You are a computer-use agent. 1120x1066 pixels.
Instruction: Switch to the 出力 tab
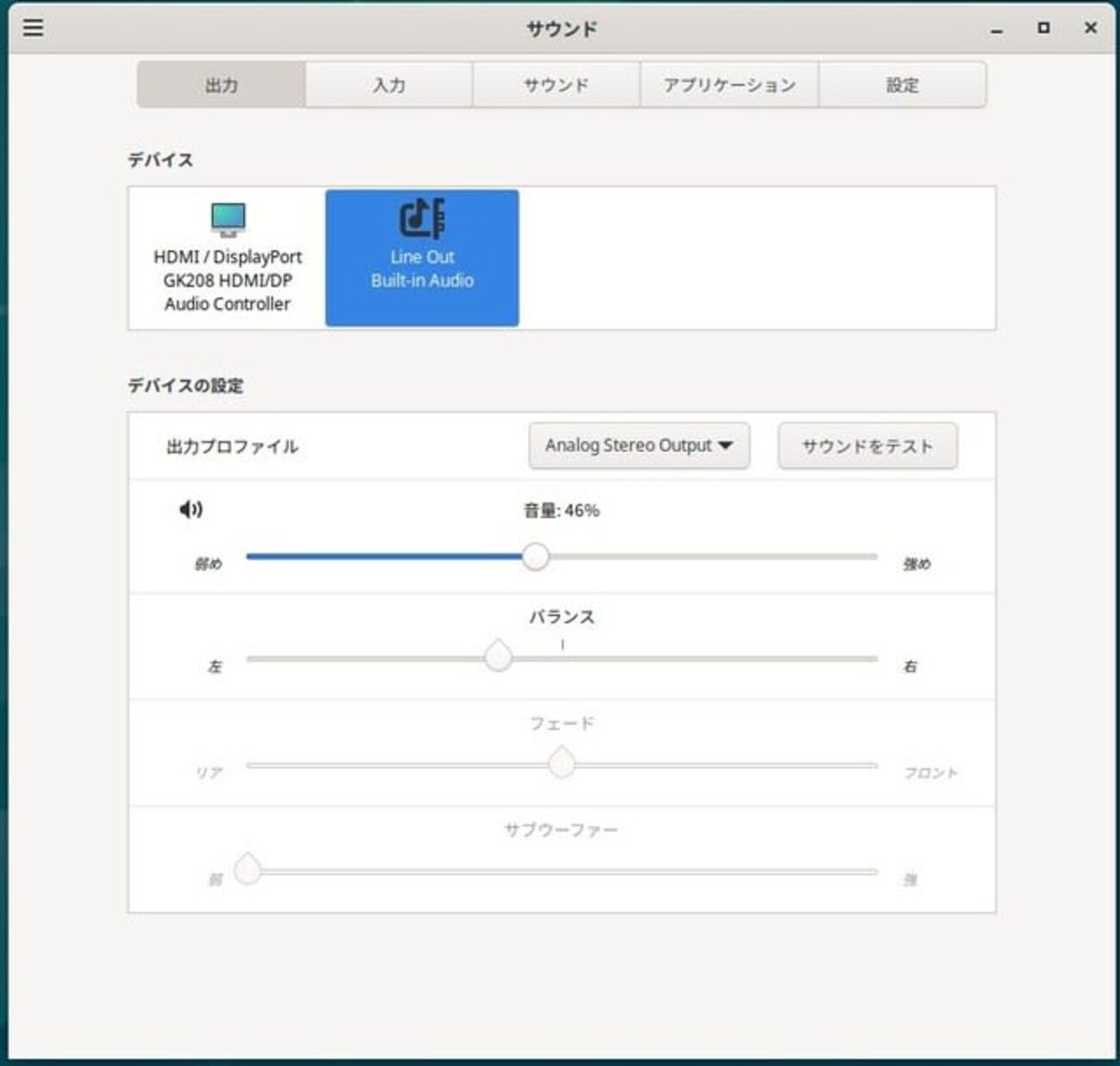(x=221, y=84)
